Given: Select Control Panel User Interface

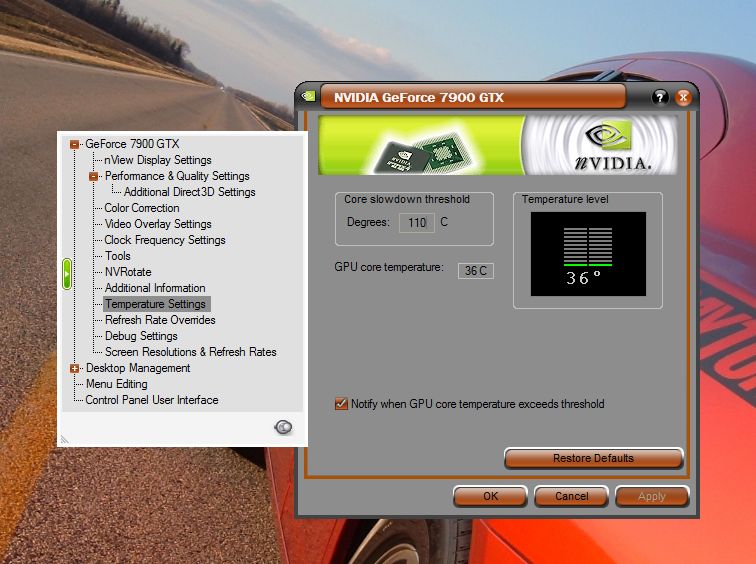Looking at the screenshot, I should pos(152,400).
